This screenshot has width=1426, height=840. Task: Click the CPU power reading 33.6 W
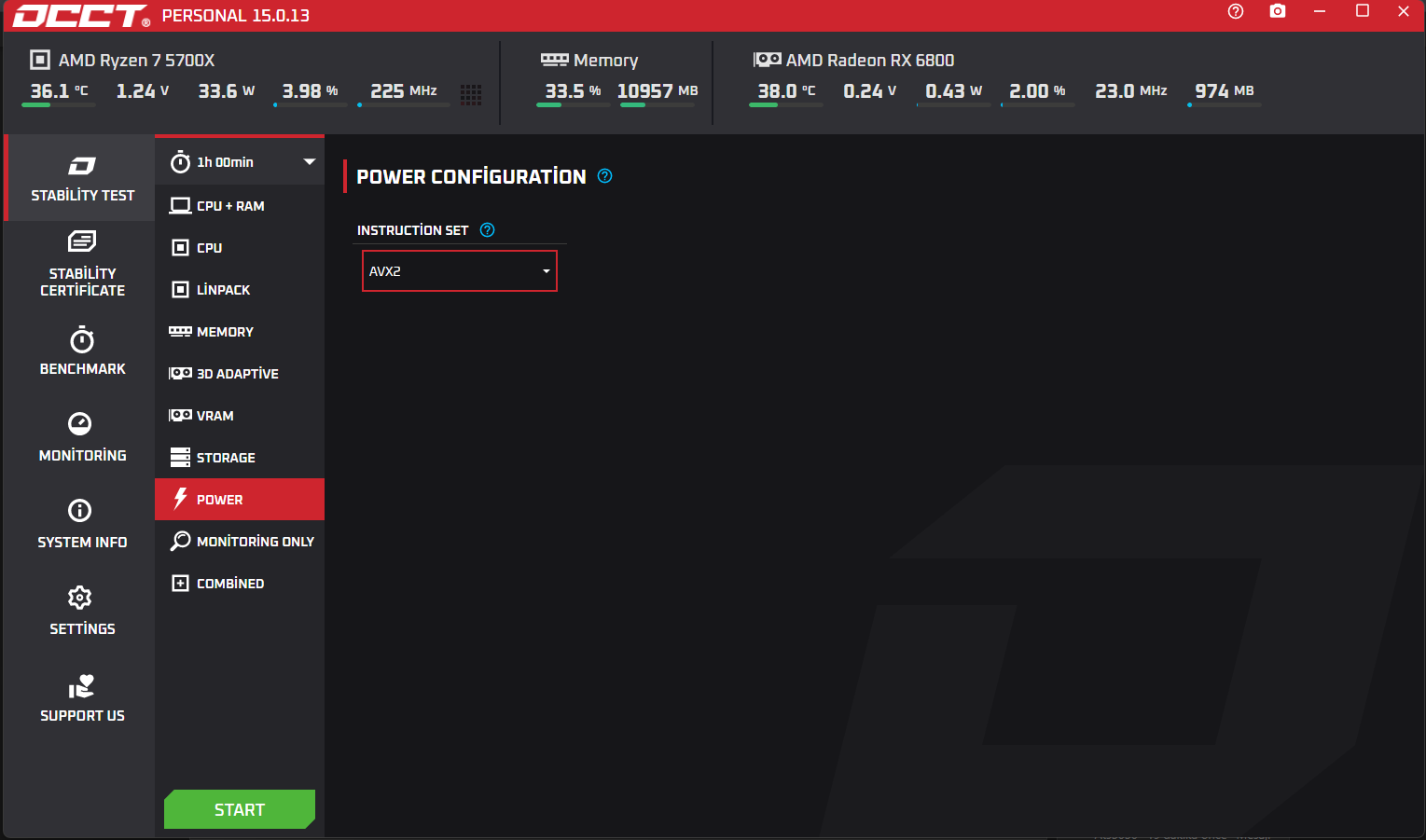tap(227, 91)
